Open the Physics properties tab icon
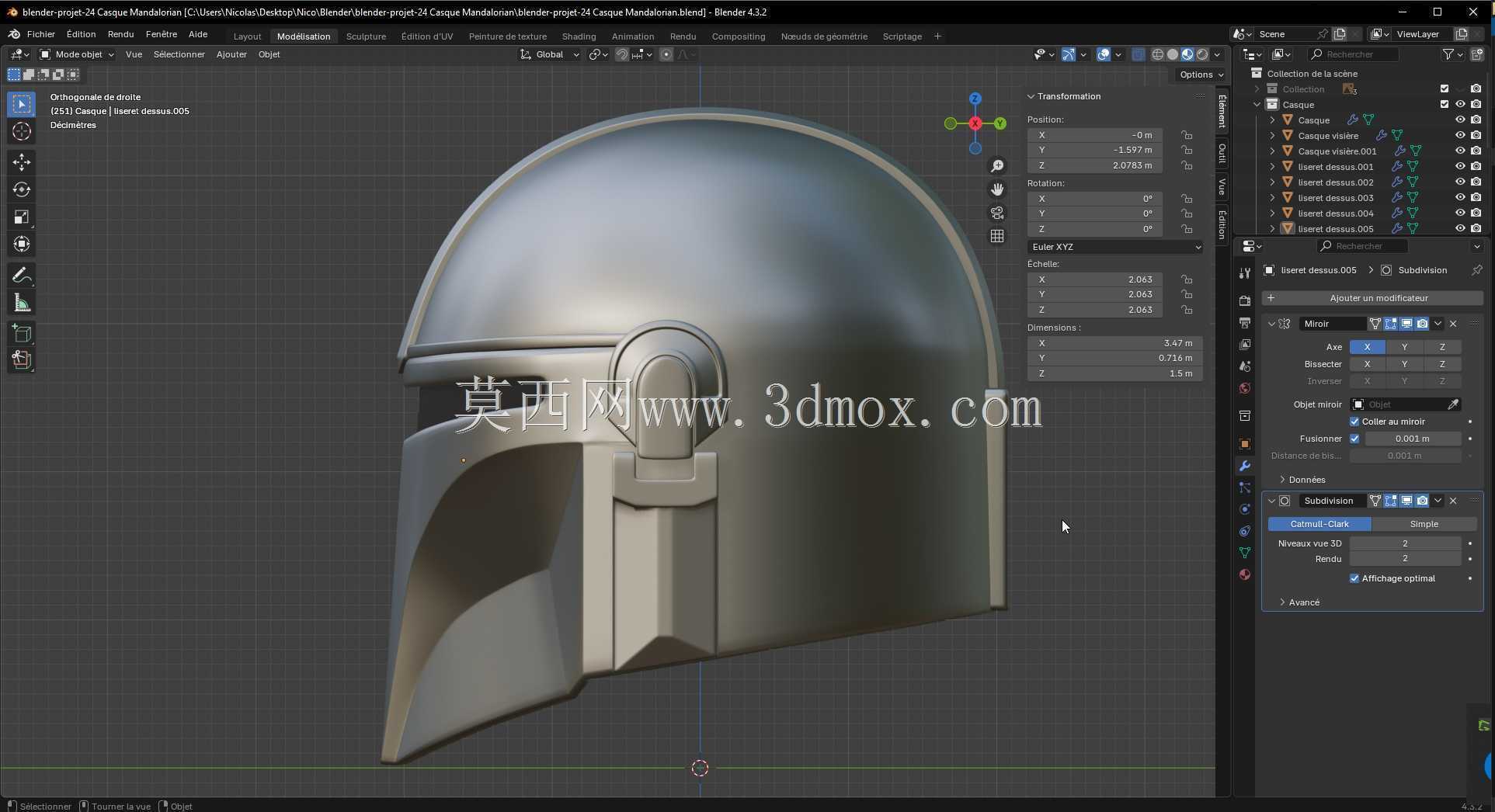This screenshot has width=1495, height=812. tap(1245, 509)
